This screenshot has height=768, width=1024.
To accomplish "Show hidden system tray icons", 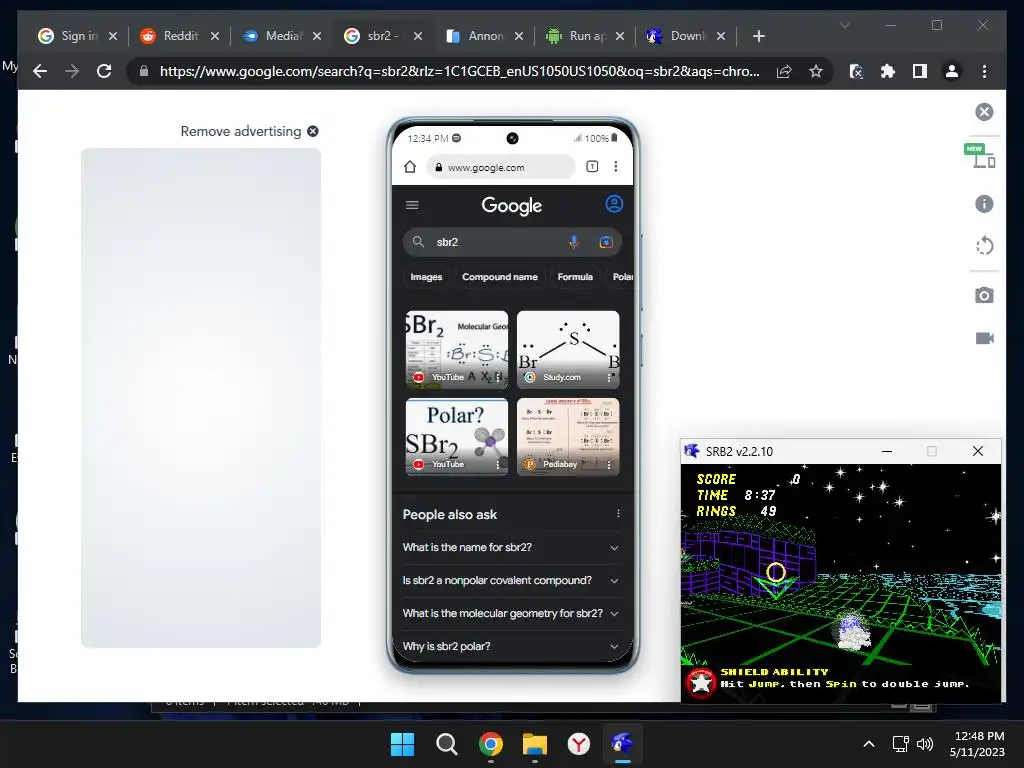I will coord(869,744).
